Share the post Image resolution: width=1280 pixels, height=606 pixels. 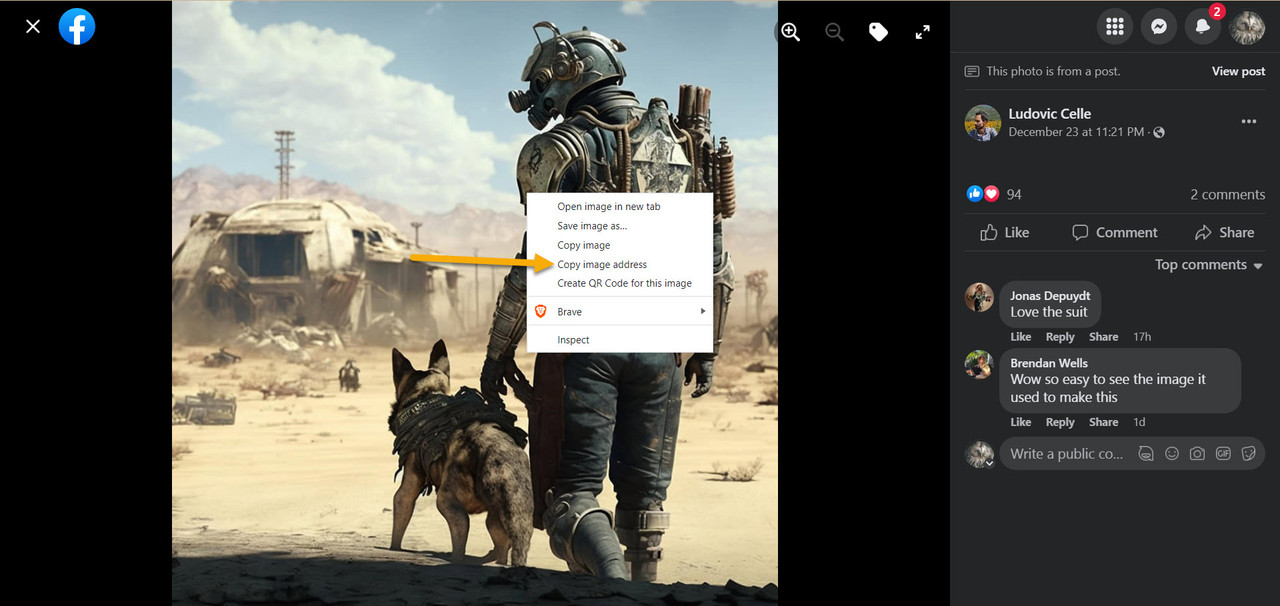1224,232
